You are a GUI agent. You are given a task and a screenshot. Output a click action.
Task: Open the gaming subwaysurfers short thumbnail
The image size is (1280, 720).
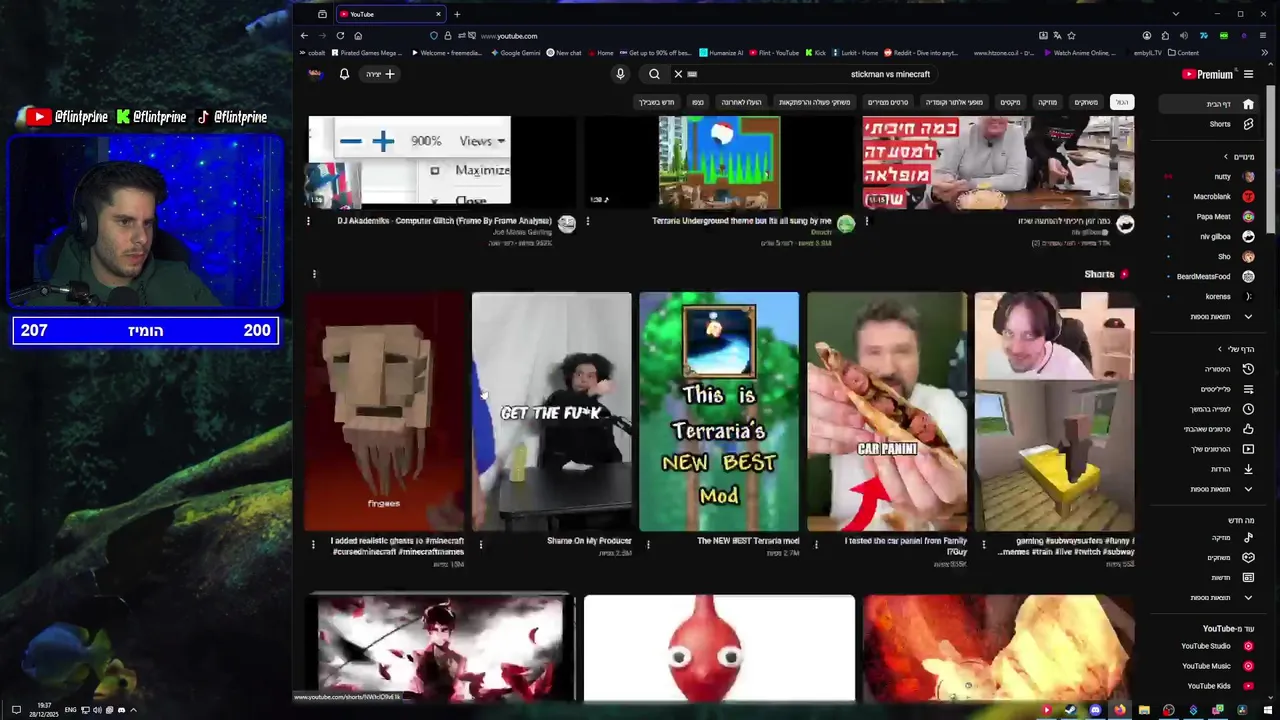tap(1055, 411)
